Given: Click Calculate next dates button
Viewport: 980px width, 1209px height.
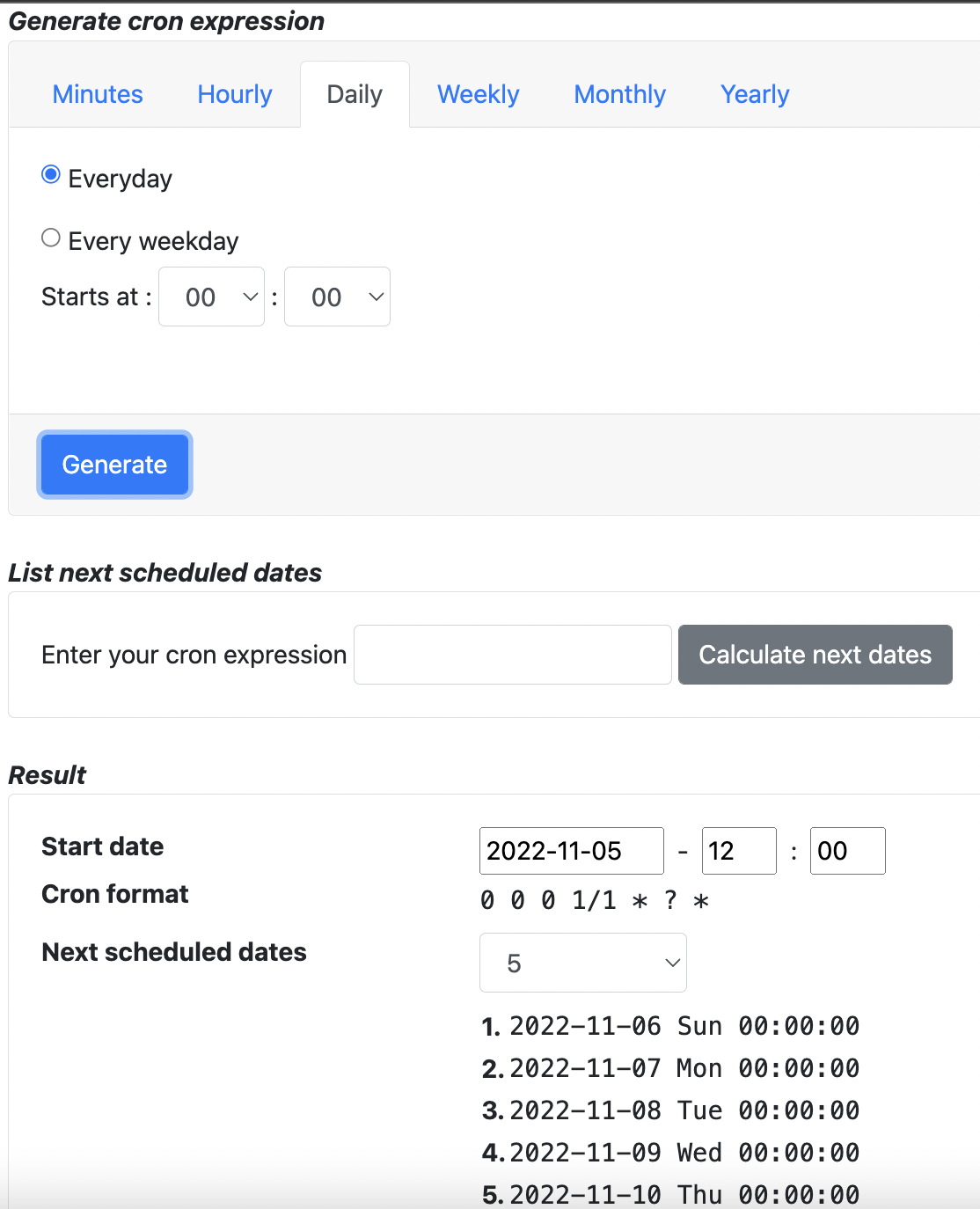Looking at the screenshot, I should [x=815, y=655].
